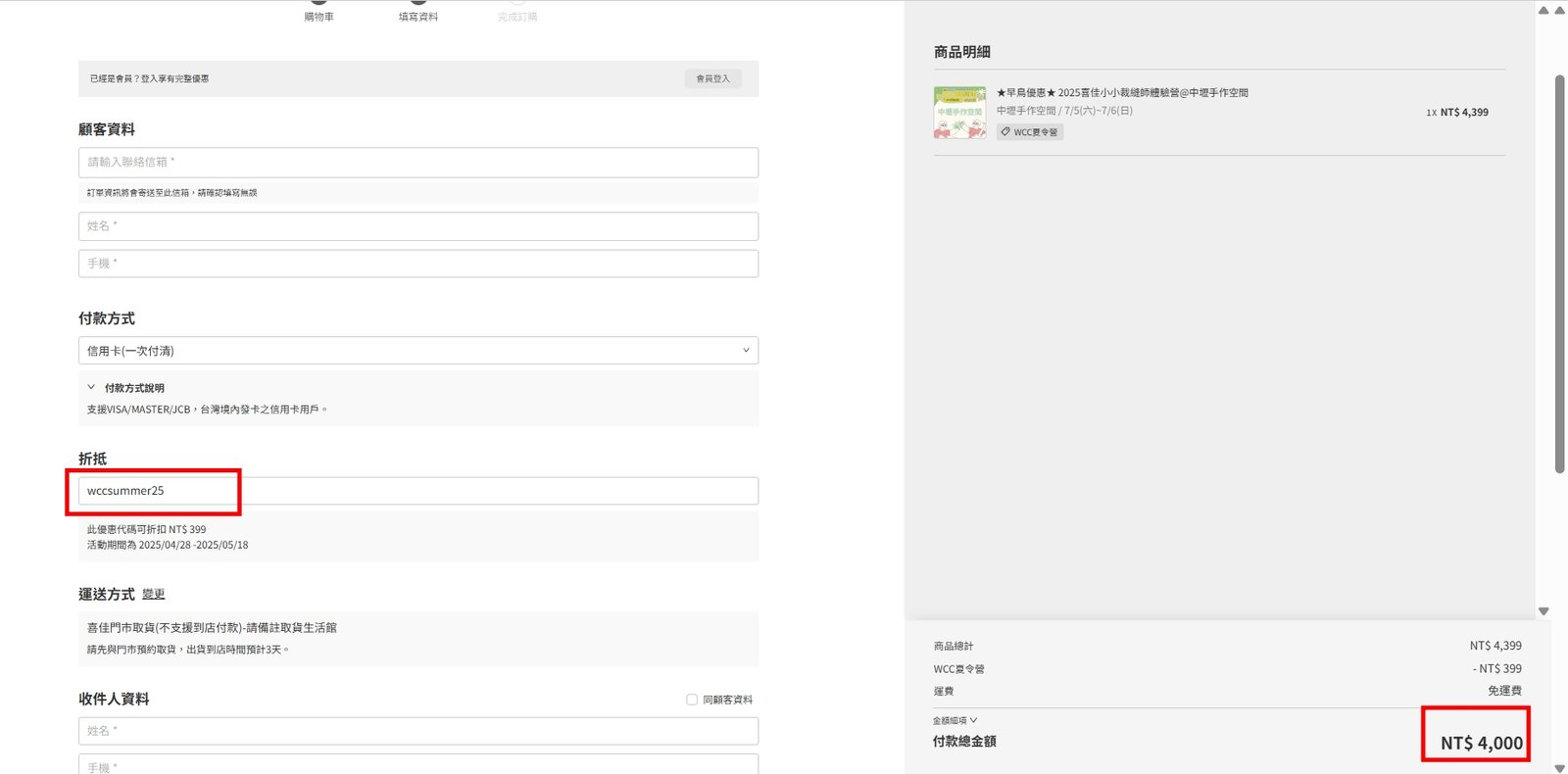Image resolution: width=1568 pixels, height=774 pixels.
Task: Check the 同顧客資料 checkbox
Action: [x=692, y=700]
